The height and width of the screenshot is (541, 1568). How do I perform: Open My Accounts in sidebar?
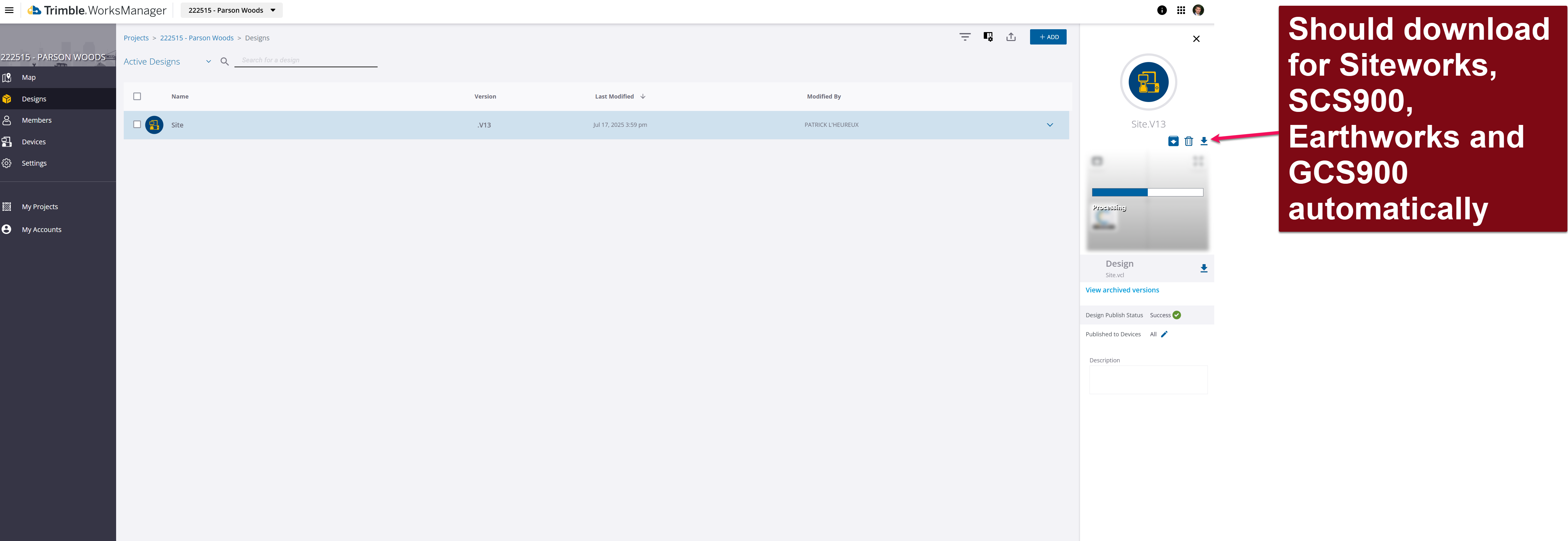tap(58, 230)
